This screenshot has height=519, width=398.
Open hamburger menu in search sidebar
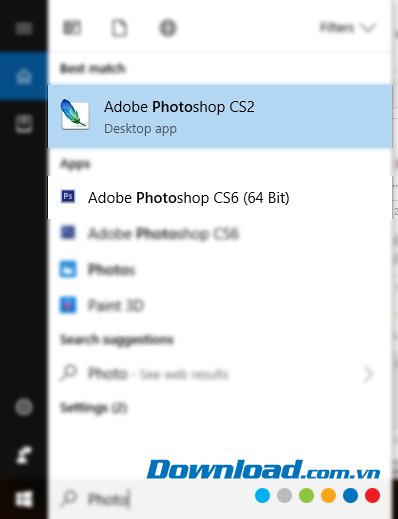(x=24, y=28)
